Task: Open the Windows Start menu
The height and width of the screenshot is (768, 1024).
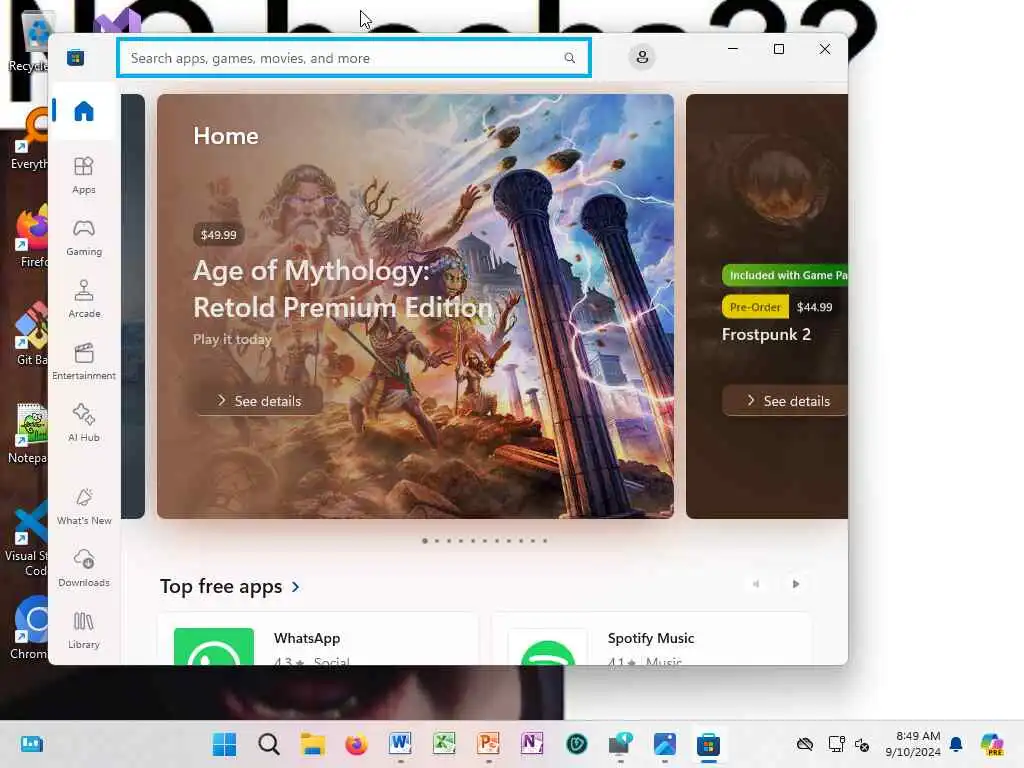Action: [x=225, y=744]
